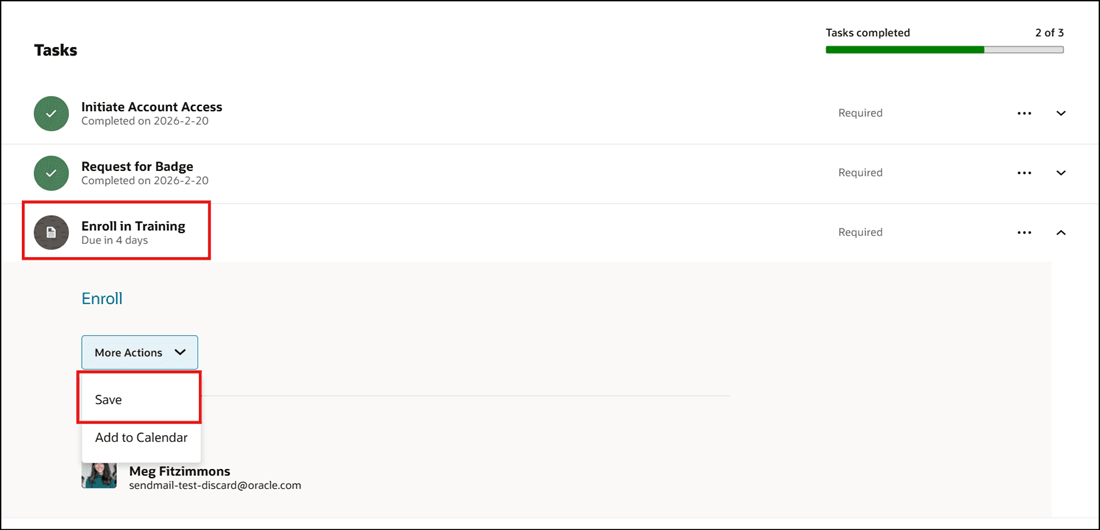The image size is (1100, 530).
Task: Click the Enroll link
Action: (x=102, y=299)
